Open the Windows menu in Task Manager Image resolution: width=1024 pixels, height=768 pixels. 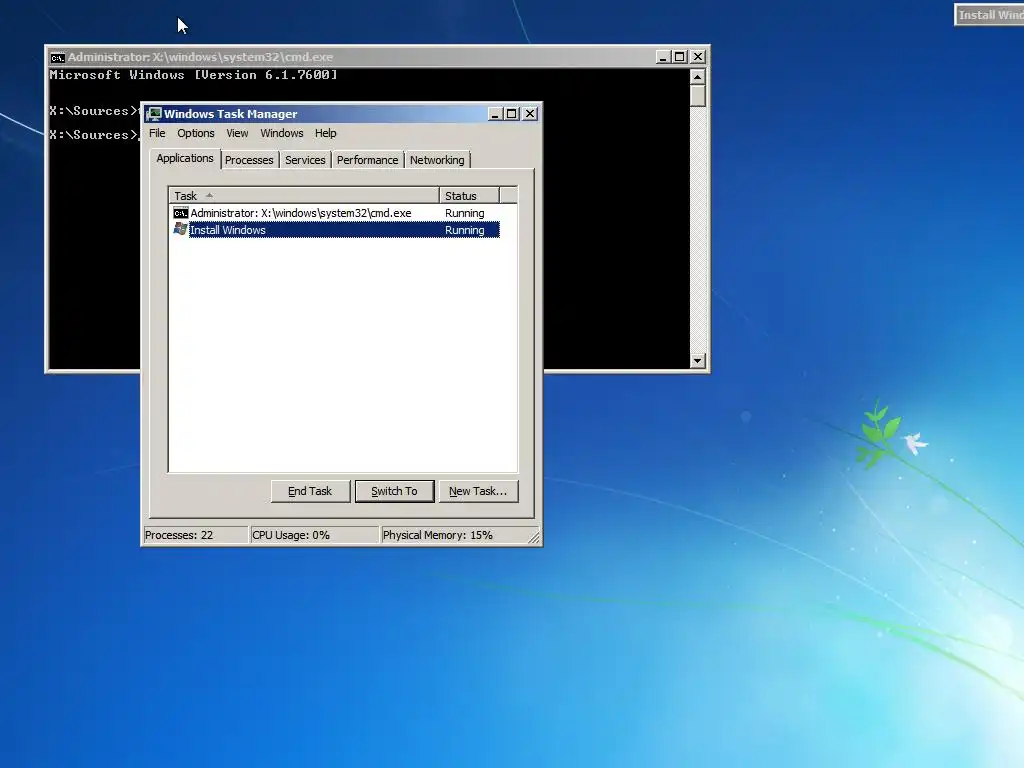[x=281, y=133]
